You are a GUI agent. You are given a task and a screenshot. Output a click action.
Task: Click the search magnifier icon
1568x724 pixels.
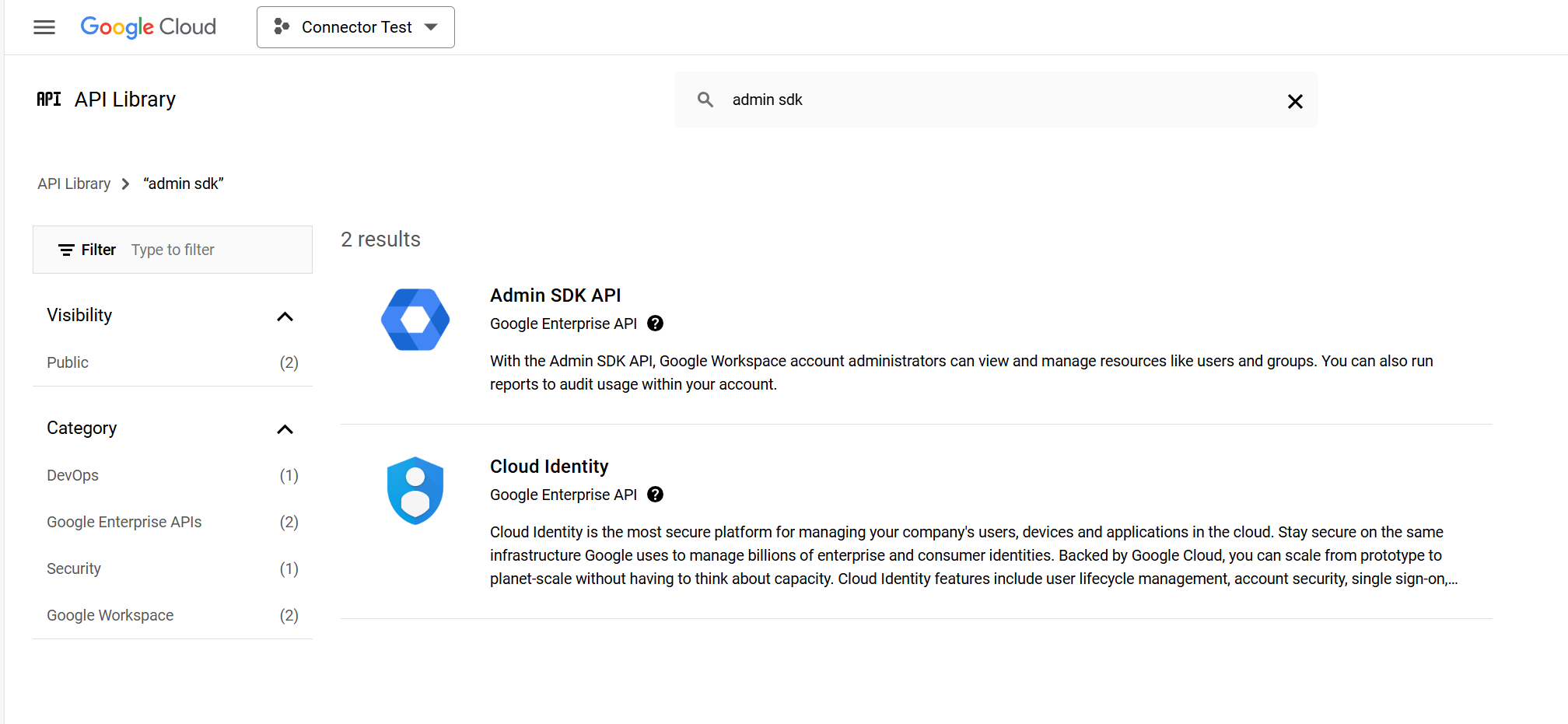click(705, 100)
